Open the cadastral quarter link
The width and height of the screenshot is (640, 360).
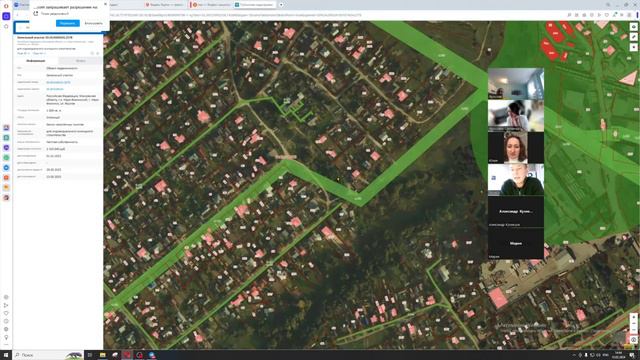point(55,89)
